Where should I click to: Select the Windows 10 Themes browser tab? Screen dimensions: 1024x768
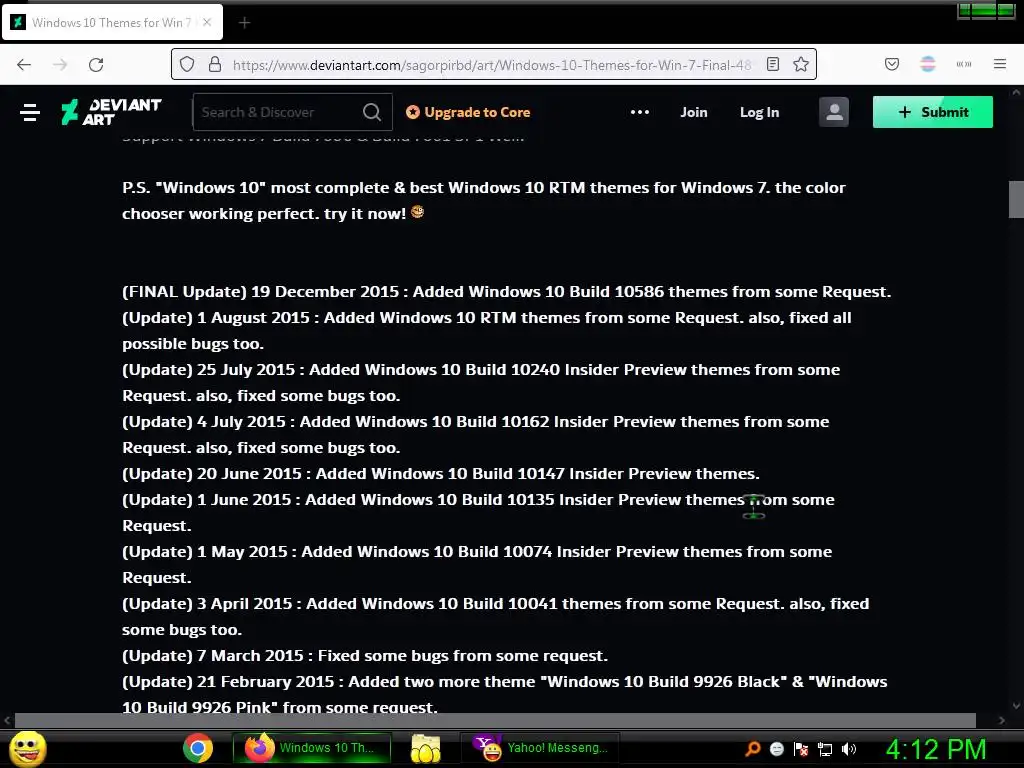[112, 22]
